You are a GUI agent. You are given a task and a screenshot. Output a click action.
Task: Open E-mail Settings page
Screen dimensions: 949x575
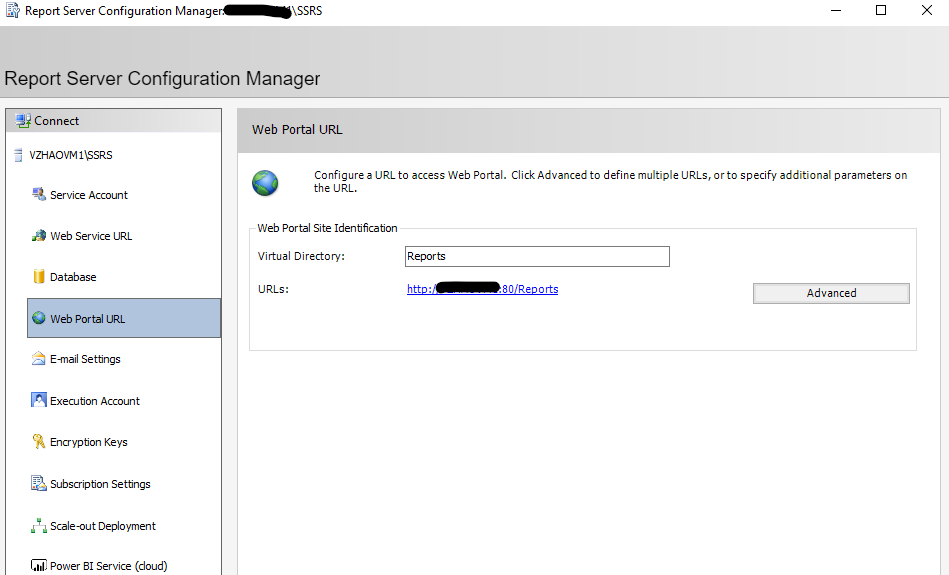coord(85,359)
